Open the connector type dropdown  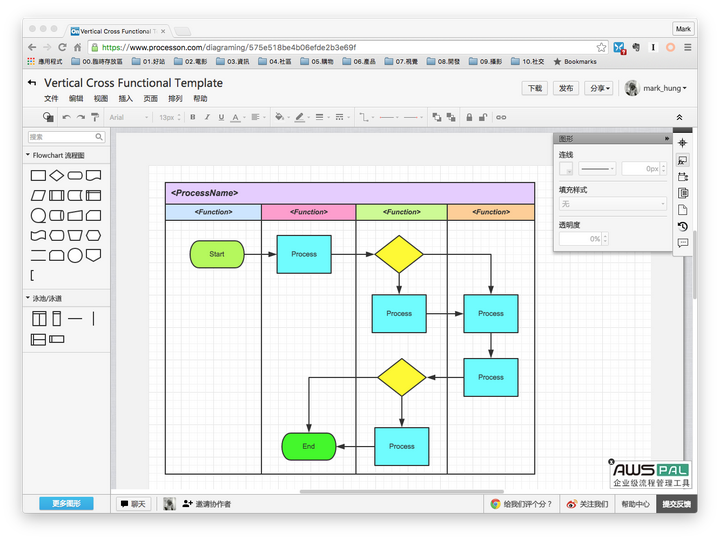click(366, 118)
